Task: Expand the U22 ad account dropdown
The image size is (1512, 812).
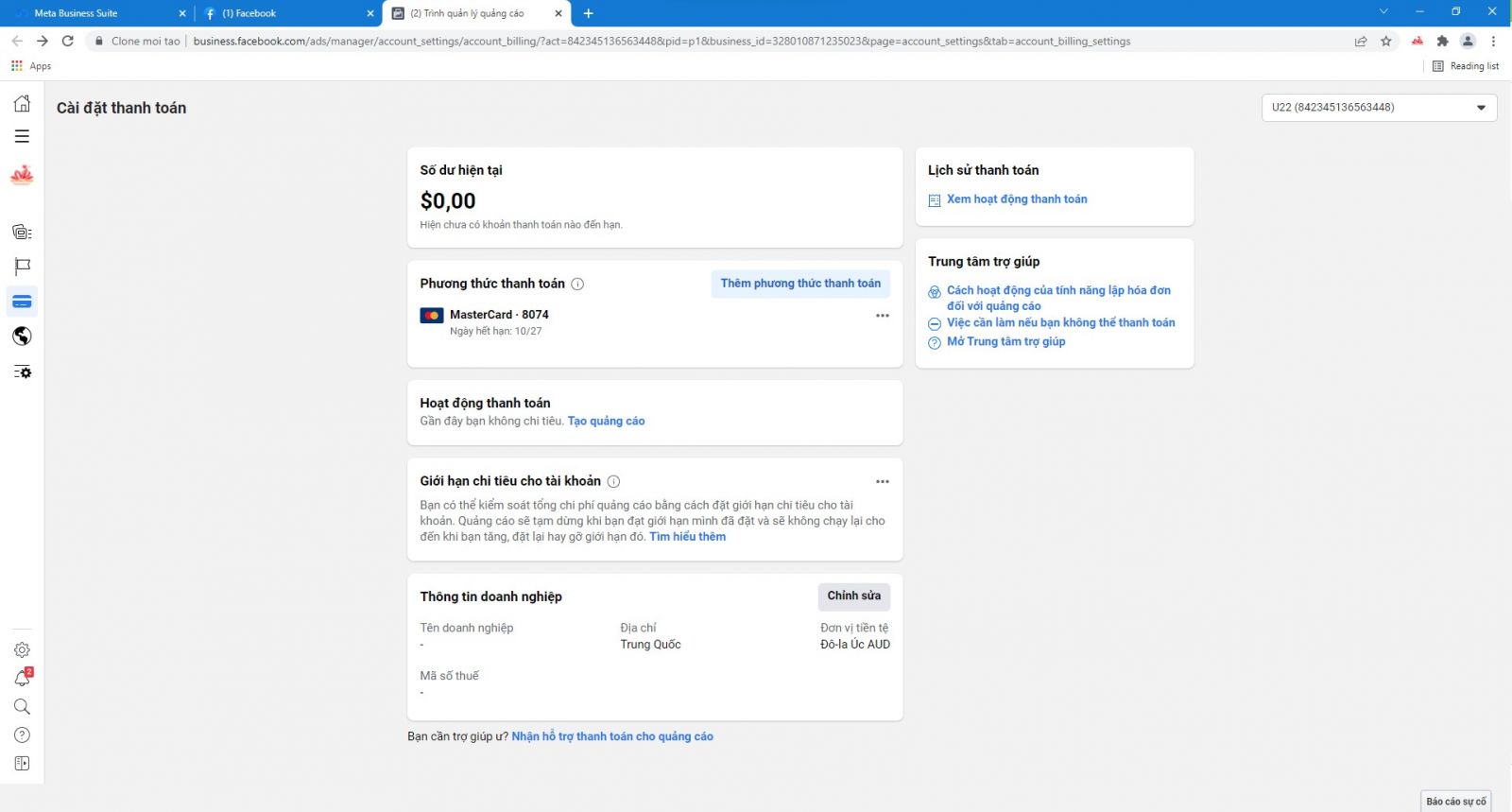Action: tap(1379, 108)
